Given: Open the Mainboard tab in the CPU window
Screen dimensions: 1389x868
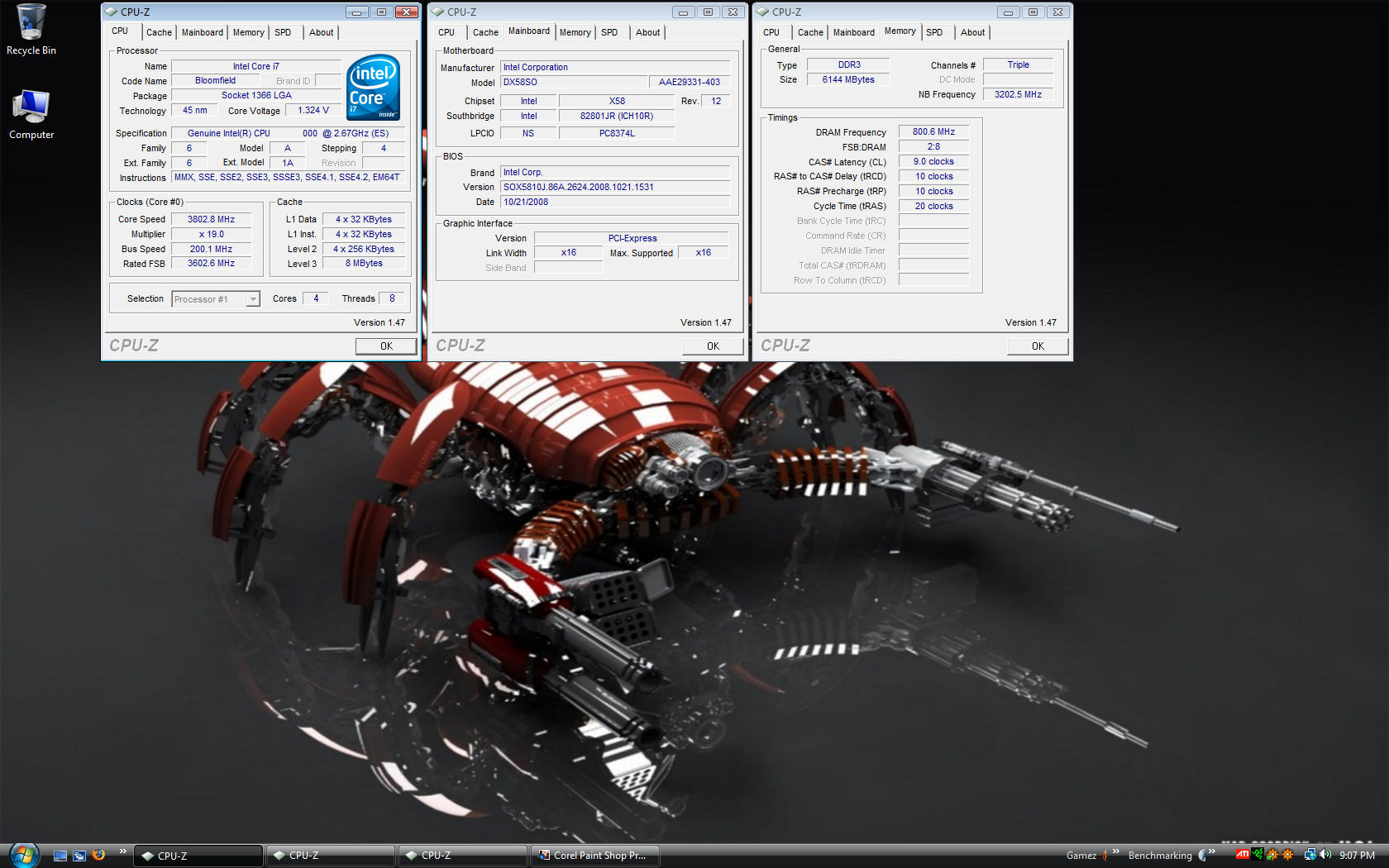Looking at the screenshot, I should coord(203,32).
